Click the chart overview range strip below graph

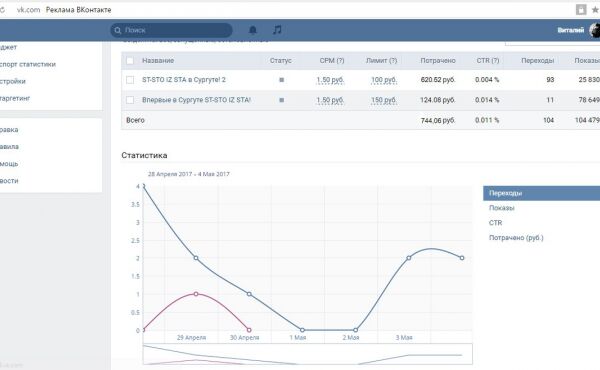click(308, 354)
